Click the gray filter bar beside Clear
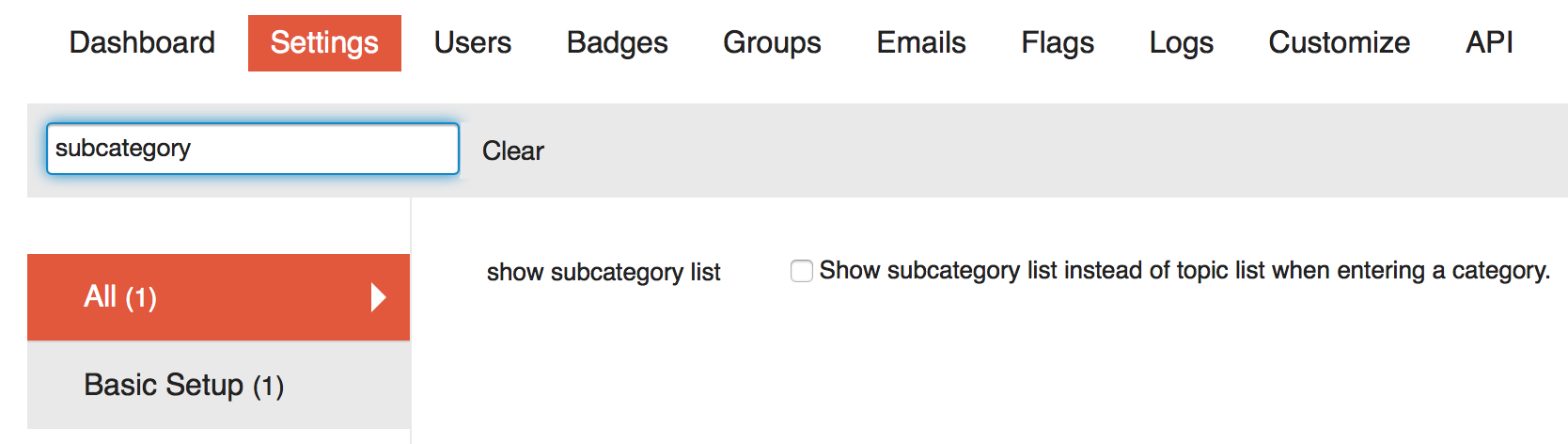Viewport: 1568px width, 444px height. (x=1034, y=151)
